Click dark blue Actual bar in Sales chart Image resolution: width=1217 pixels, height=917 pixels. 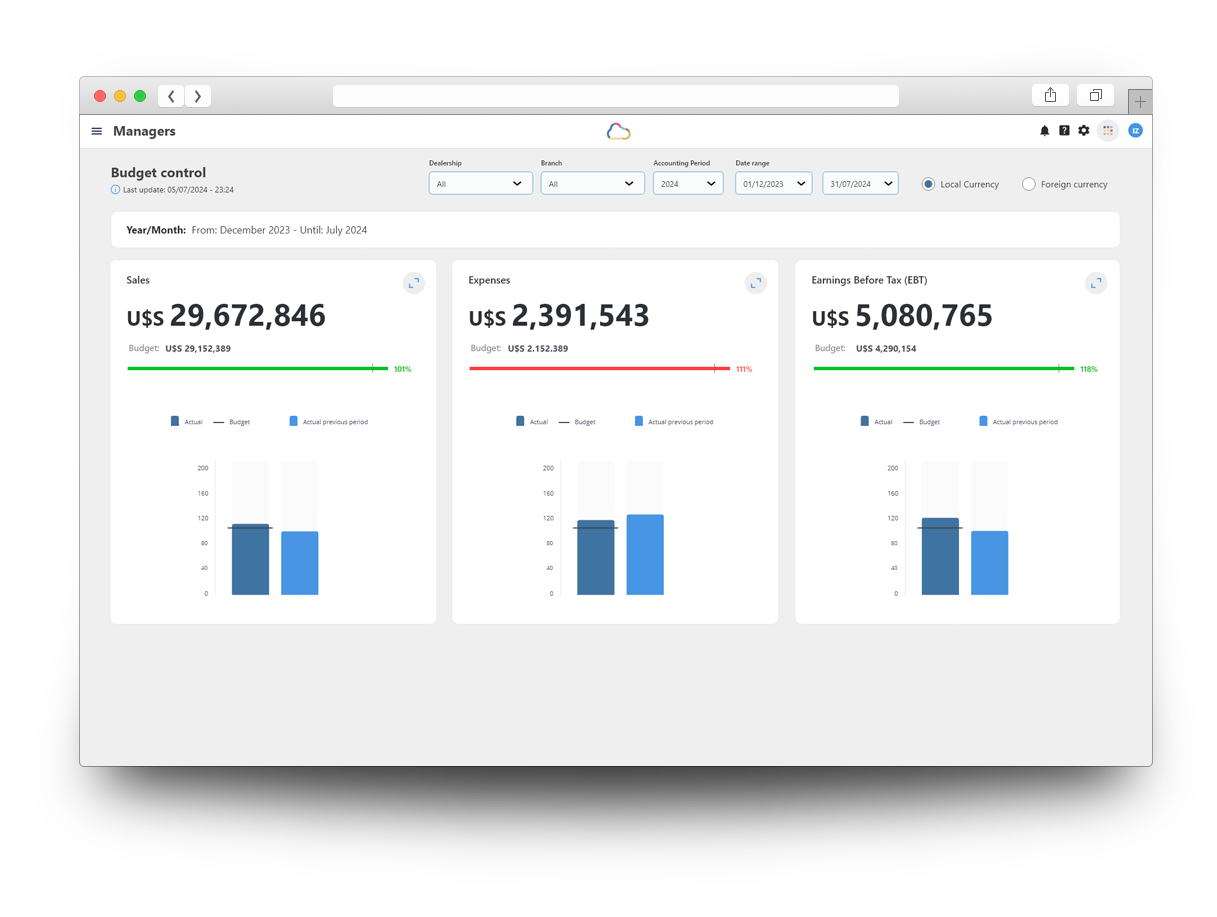click(x=250, y=559)
